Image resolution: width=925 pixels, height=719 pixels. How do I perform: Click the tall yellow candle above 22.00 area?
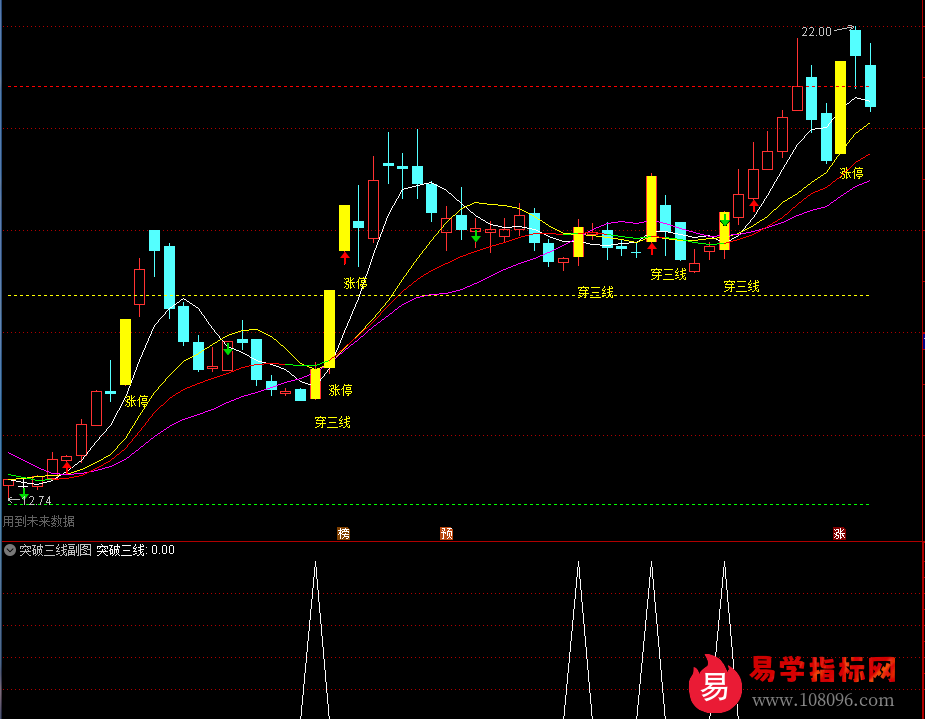click(x=841, y=107)
